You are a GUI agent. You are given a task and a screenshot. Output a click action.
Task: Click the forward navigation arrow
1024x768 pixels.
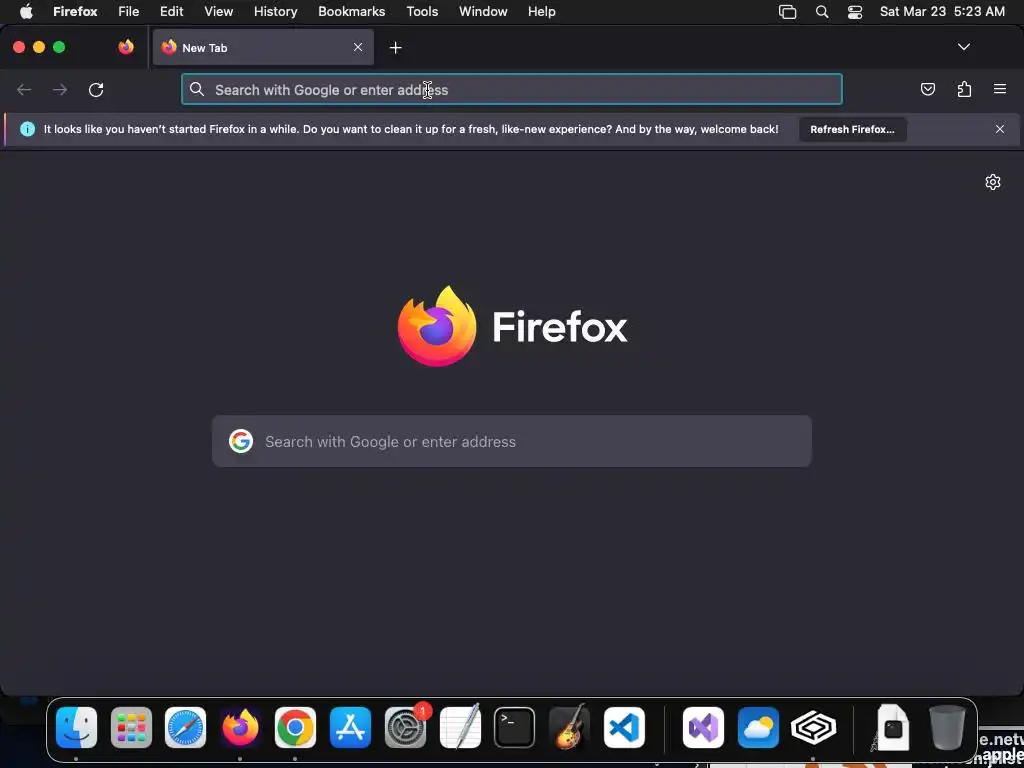[60, 89]
